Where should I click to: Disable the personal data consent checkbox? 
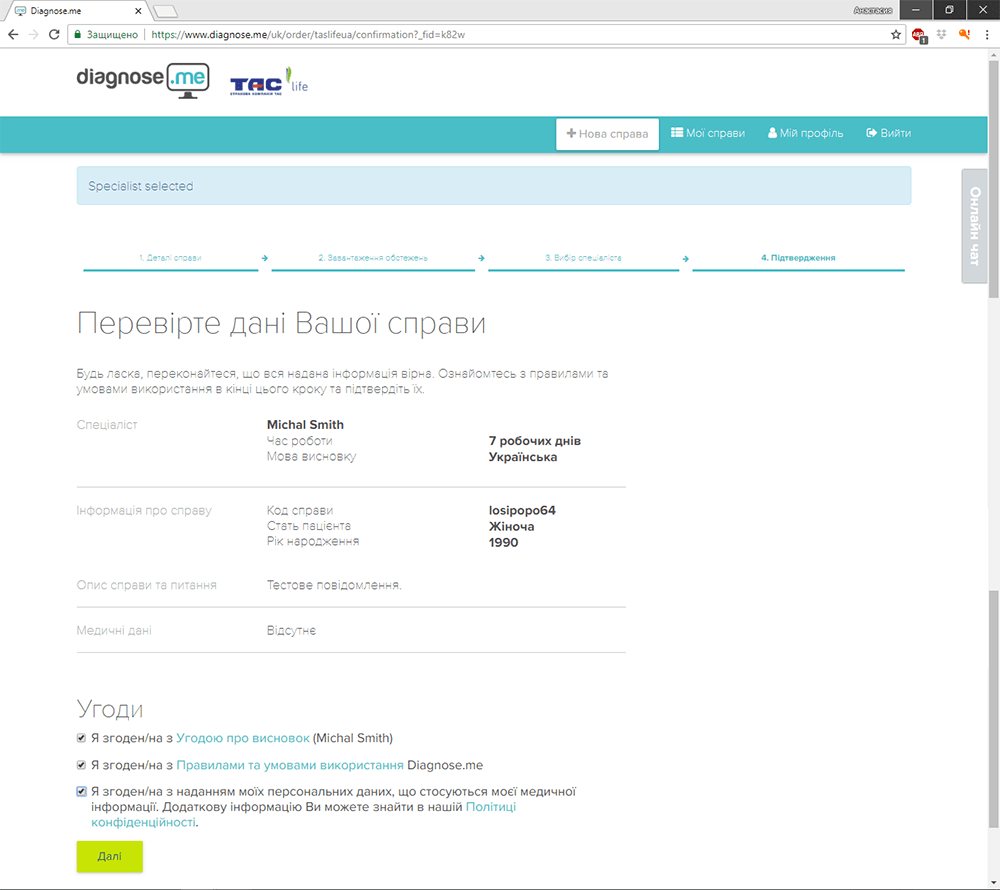click(81, 791)
